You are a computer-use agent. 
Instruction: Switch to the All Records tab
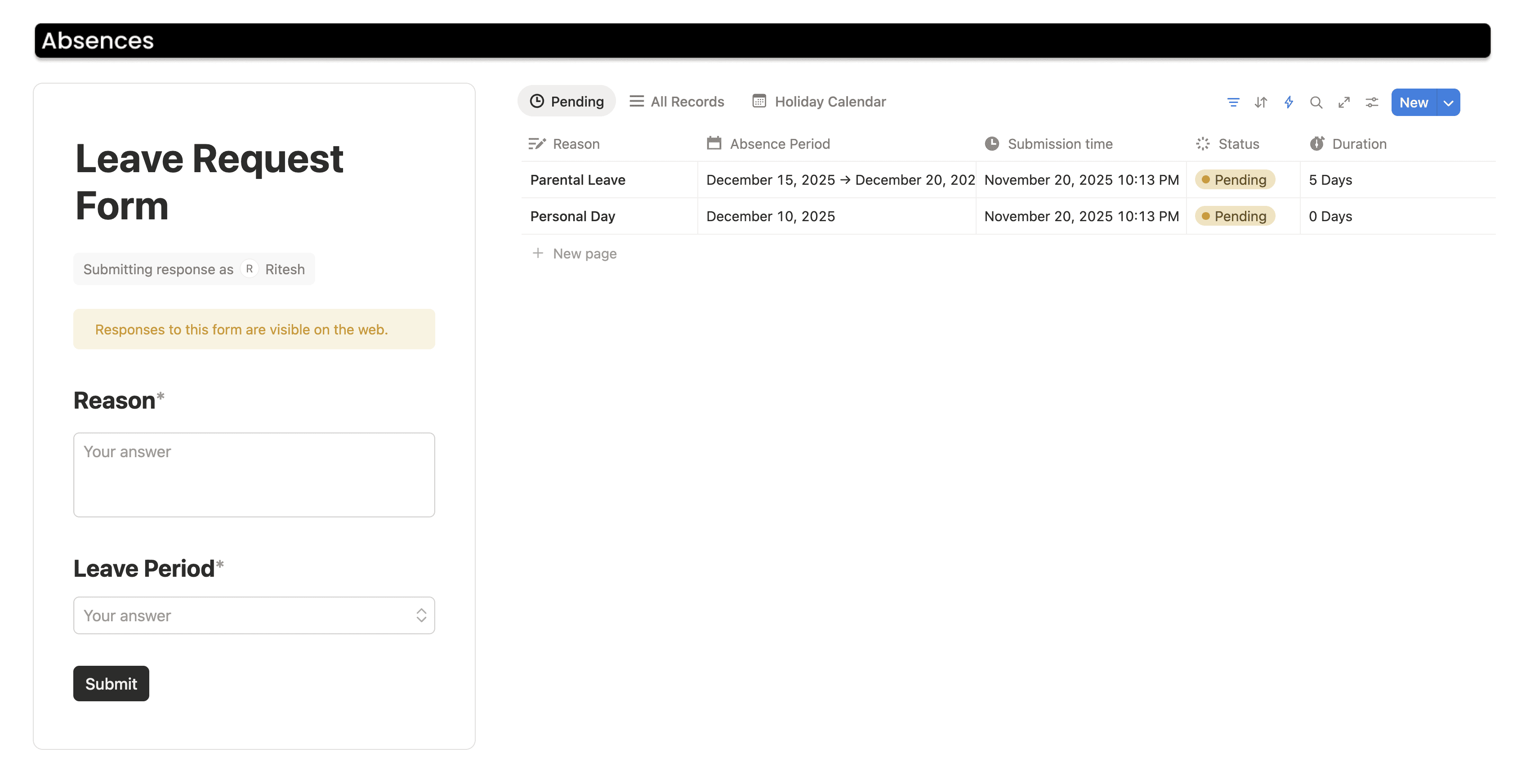pos(677,101)
